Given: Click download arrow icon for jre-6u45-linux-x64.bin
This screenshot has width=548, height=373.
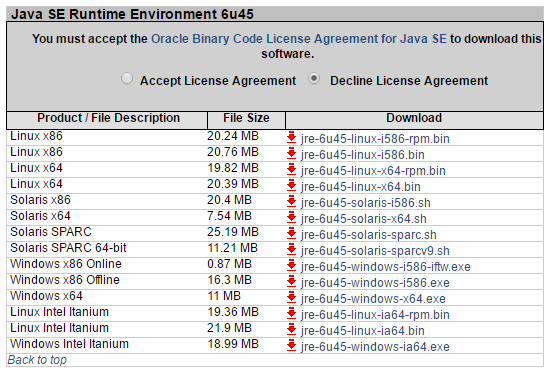Looking at the screenshot, I should [291, 186].
